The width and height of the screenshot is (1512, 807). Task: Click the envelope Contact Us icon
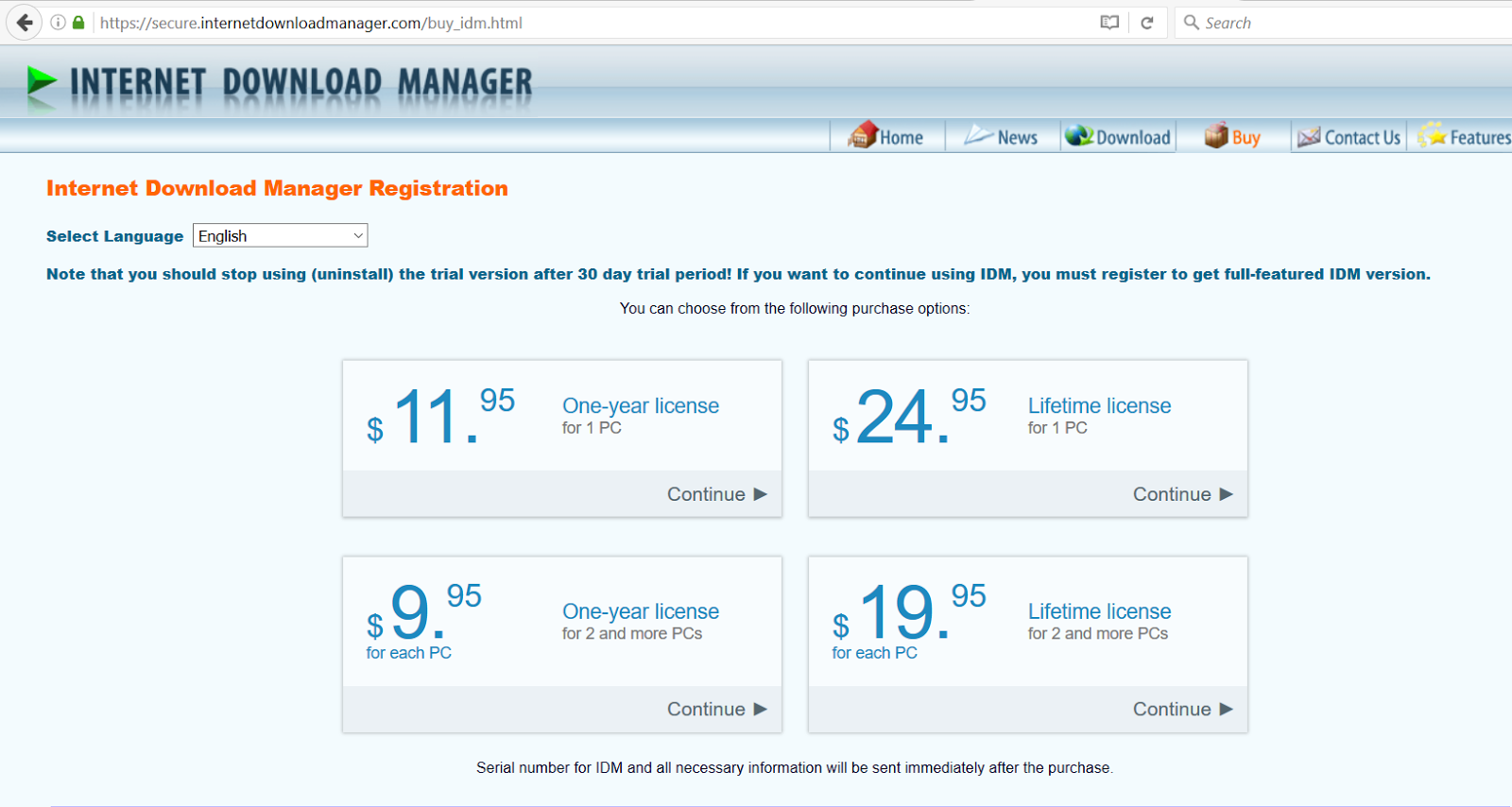click(x=1309, y=137)
